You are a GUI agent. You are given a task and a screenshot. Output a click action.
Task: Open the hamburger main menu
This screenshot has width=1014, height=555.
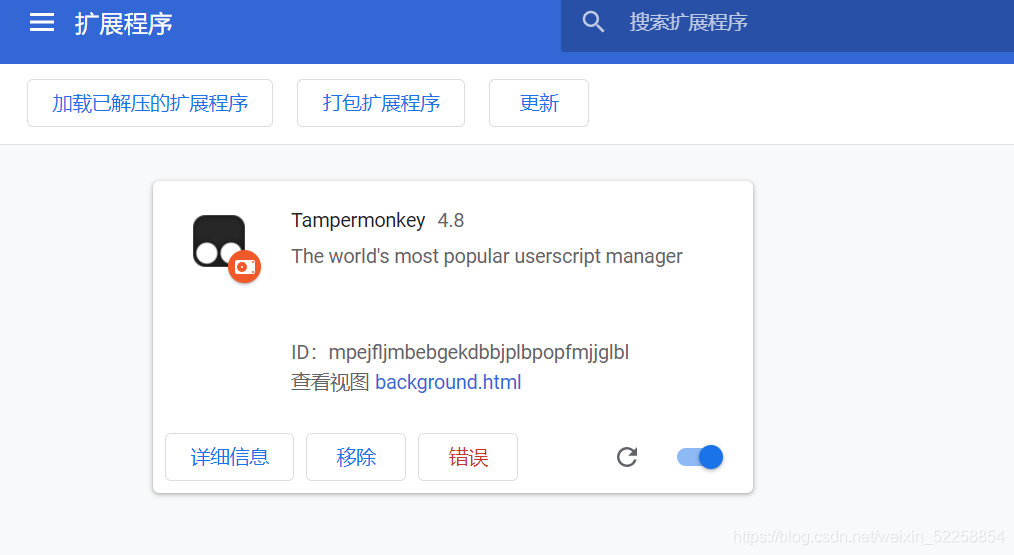[x=42, y=23]
